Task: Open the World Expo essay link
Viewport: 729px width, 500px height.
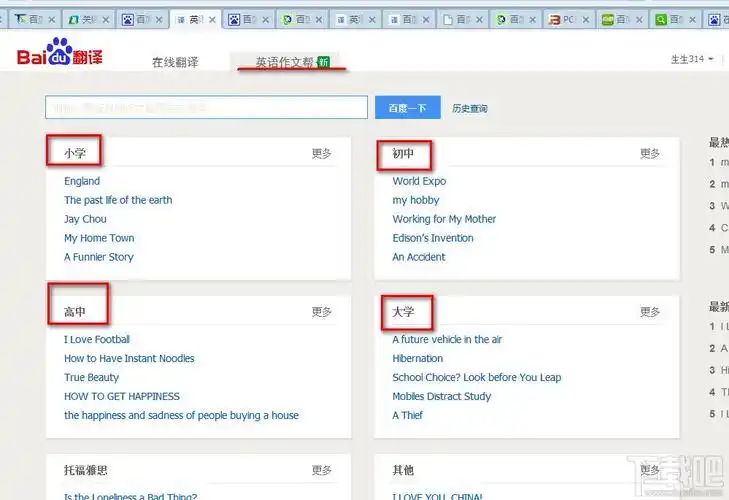Action: point(419,181)
